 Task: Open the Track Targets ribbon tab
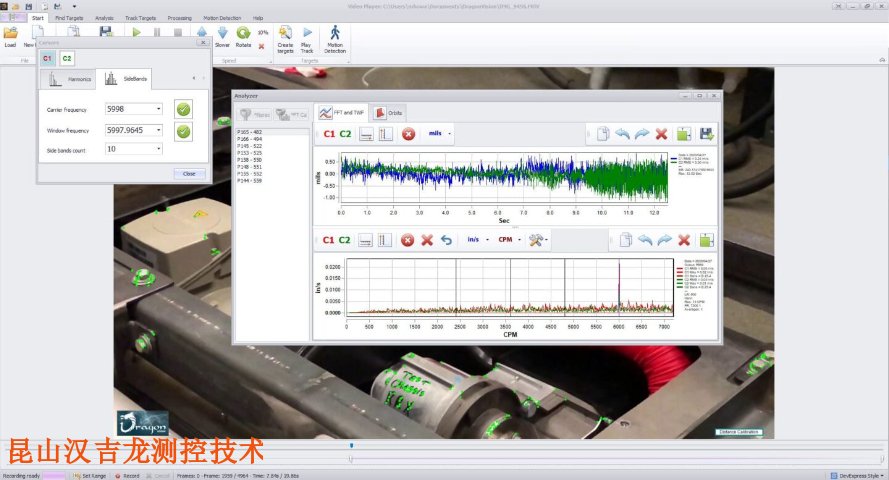click(139, 18)
